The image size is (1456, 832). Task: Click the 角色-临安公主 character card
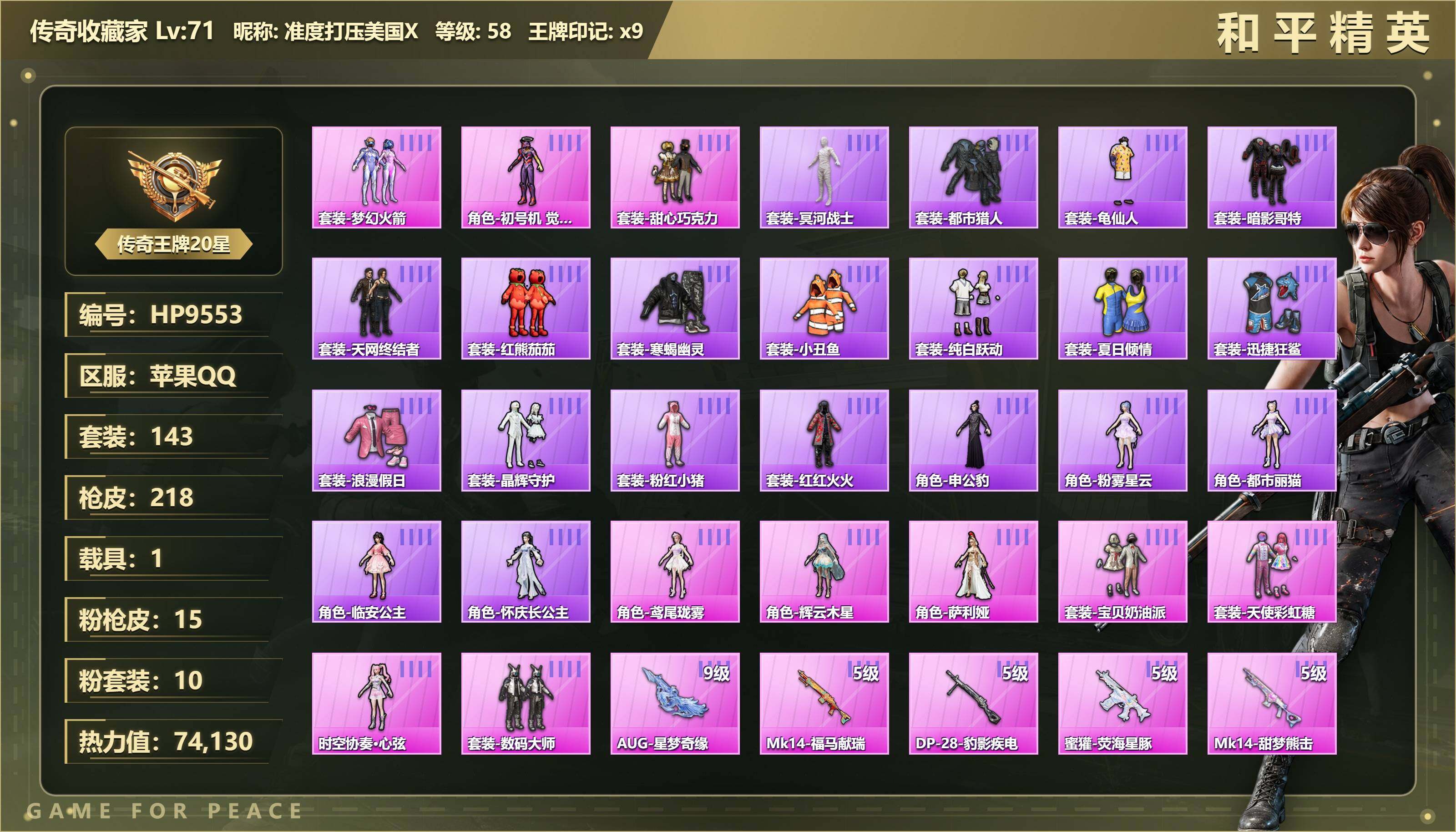376,571
